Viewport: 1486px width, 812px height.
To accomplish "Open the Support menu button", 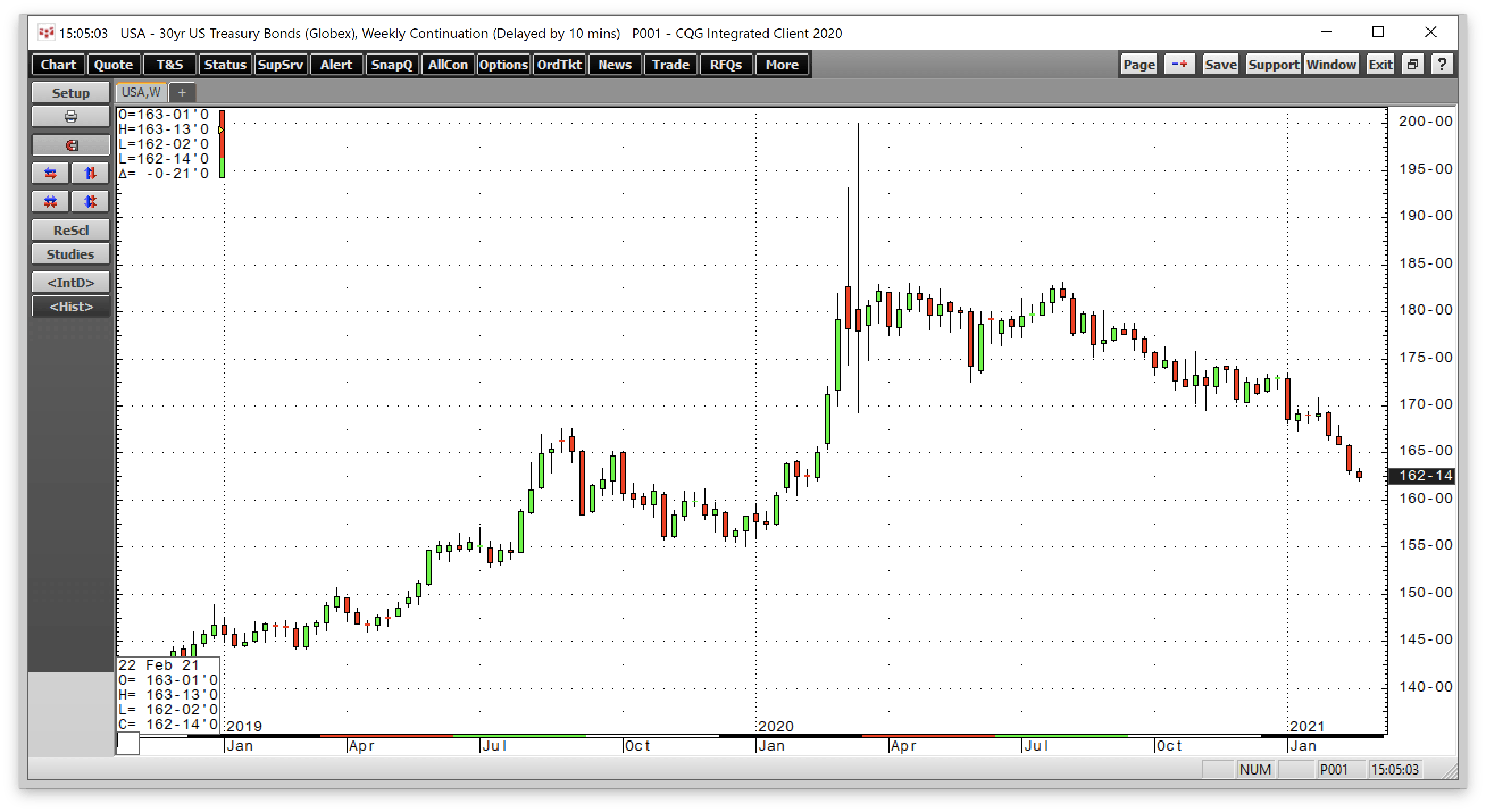I will point(1273,64).
